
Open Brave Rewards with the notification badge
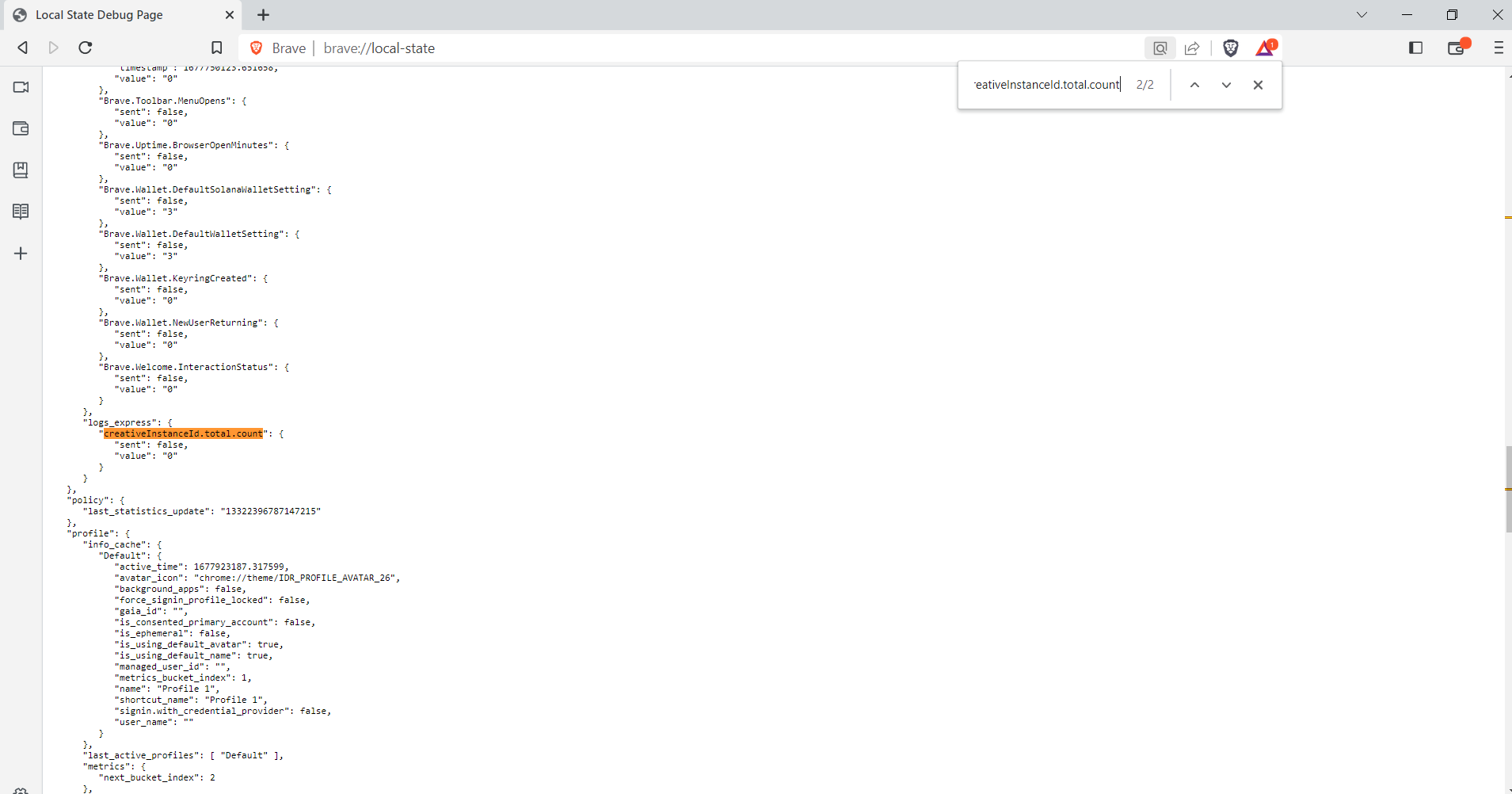coord(1264,48)
